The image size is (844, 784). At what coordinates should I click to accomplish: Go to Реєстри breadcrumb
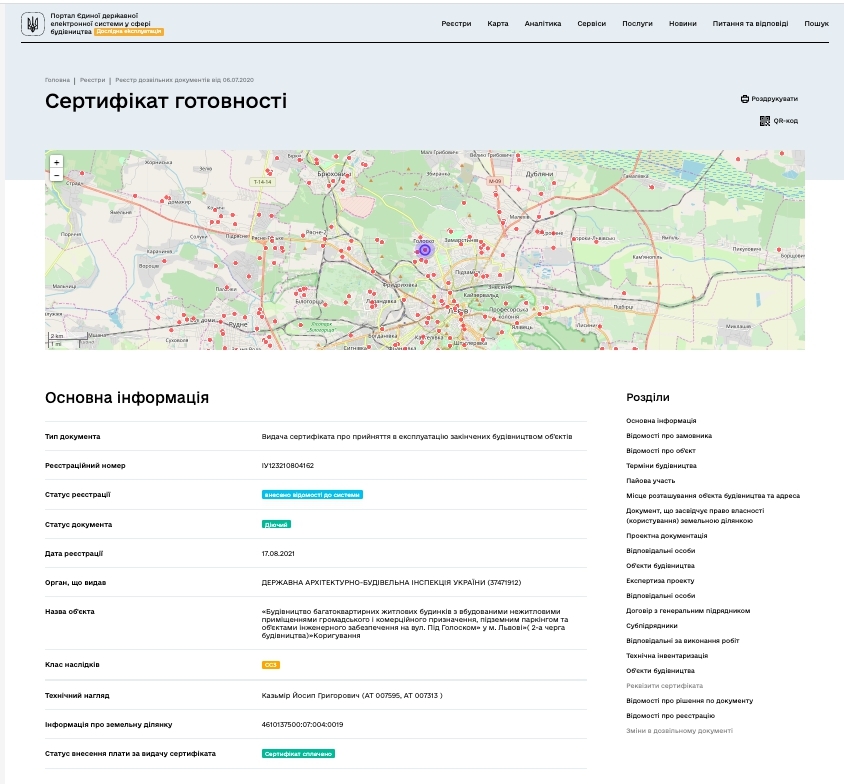93,80
